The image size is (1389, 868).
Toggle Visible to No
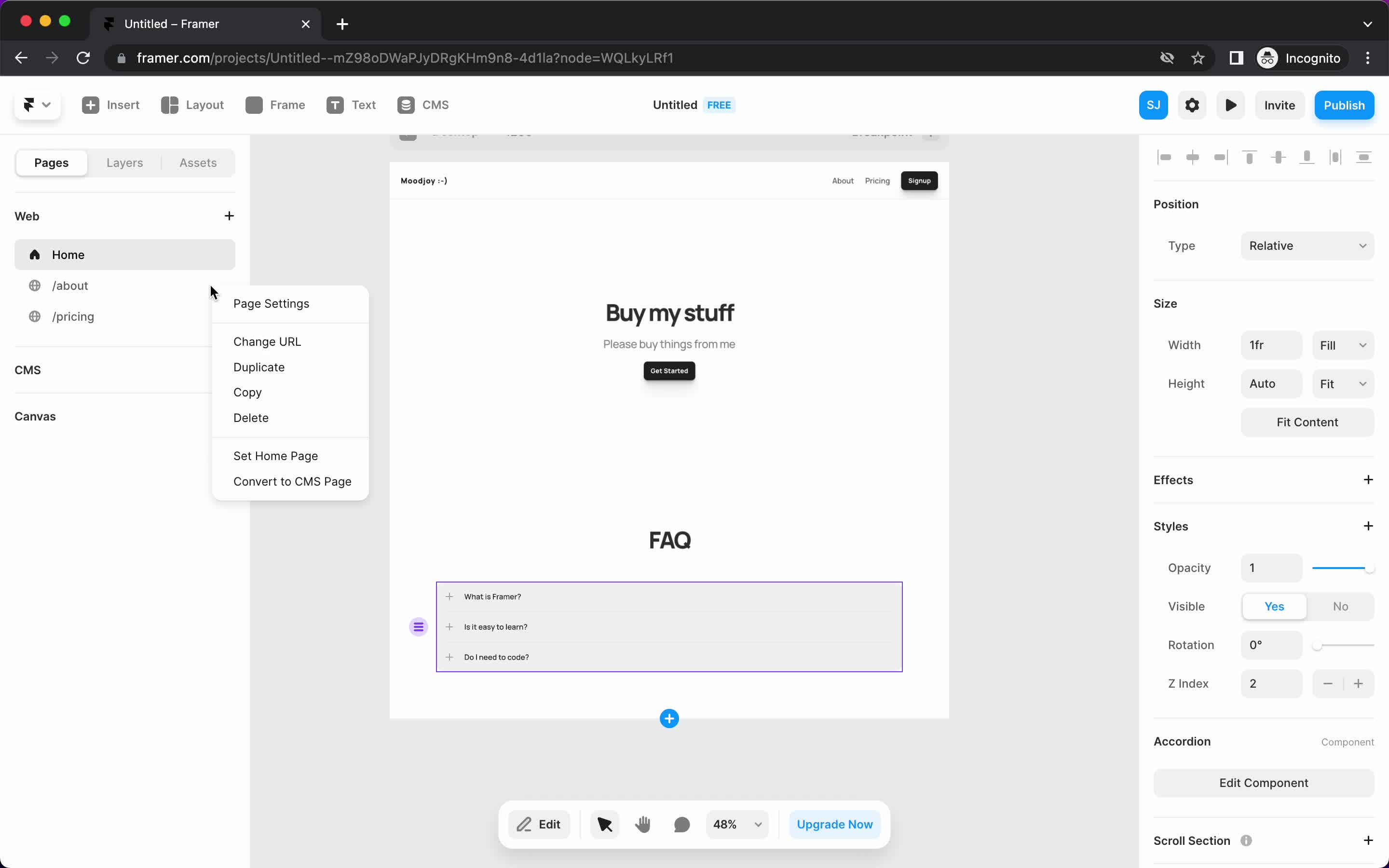click(1340, 606)
